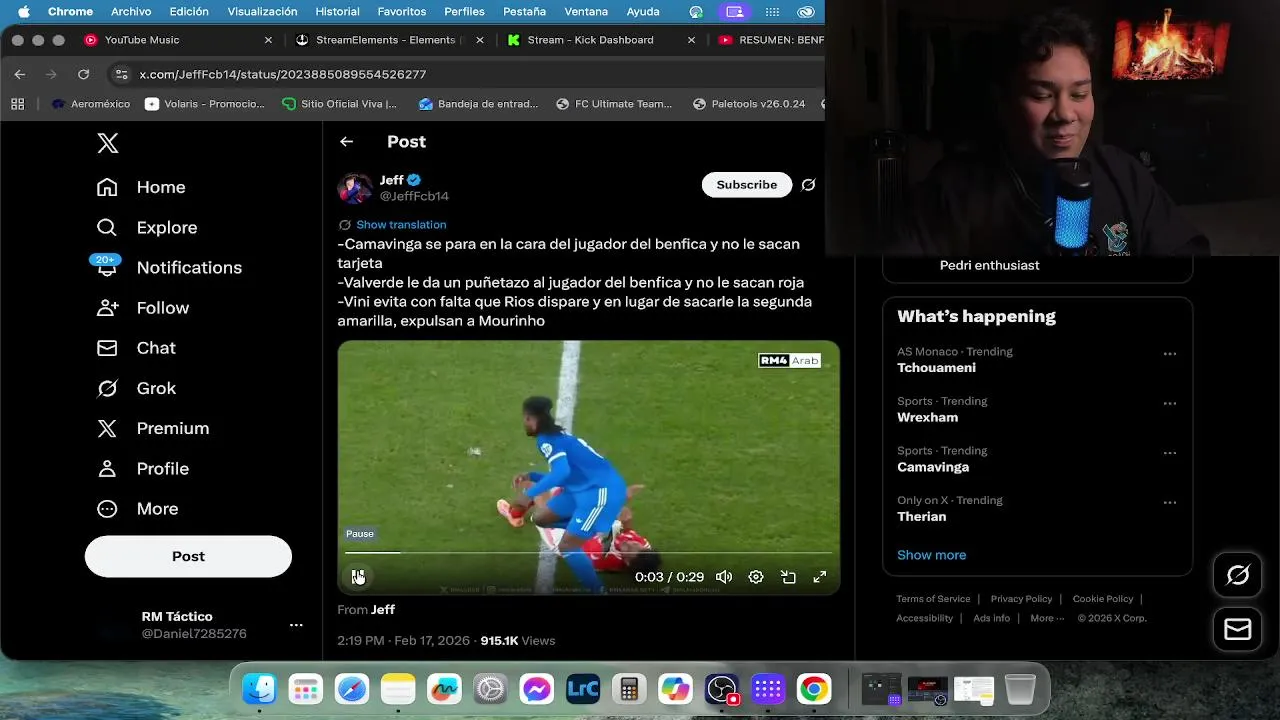The image size is (1280, 720).
Task: Open Camavinga trending topic
Action: (933, 467)
